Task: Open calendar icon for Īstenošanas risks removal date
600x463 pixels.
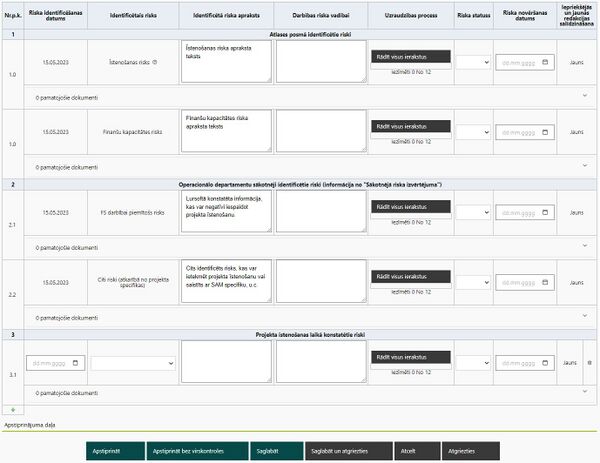Action: pyautogui.click(x=545, y=62)
